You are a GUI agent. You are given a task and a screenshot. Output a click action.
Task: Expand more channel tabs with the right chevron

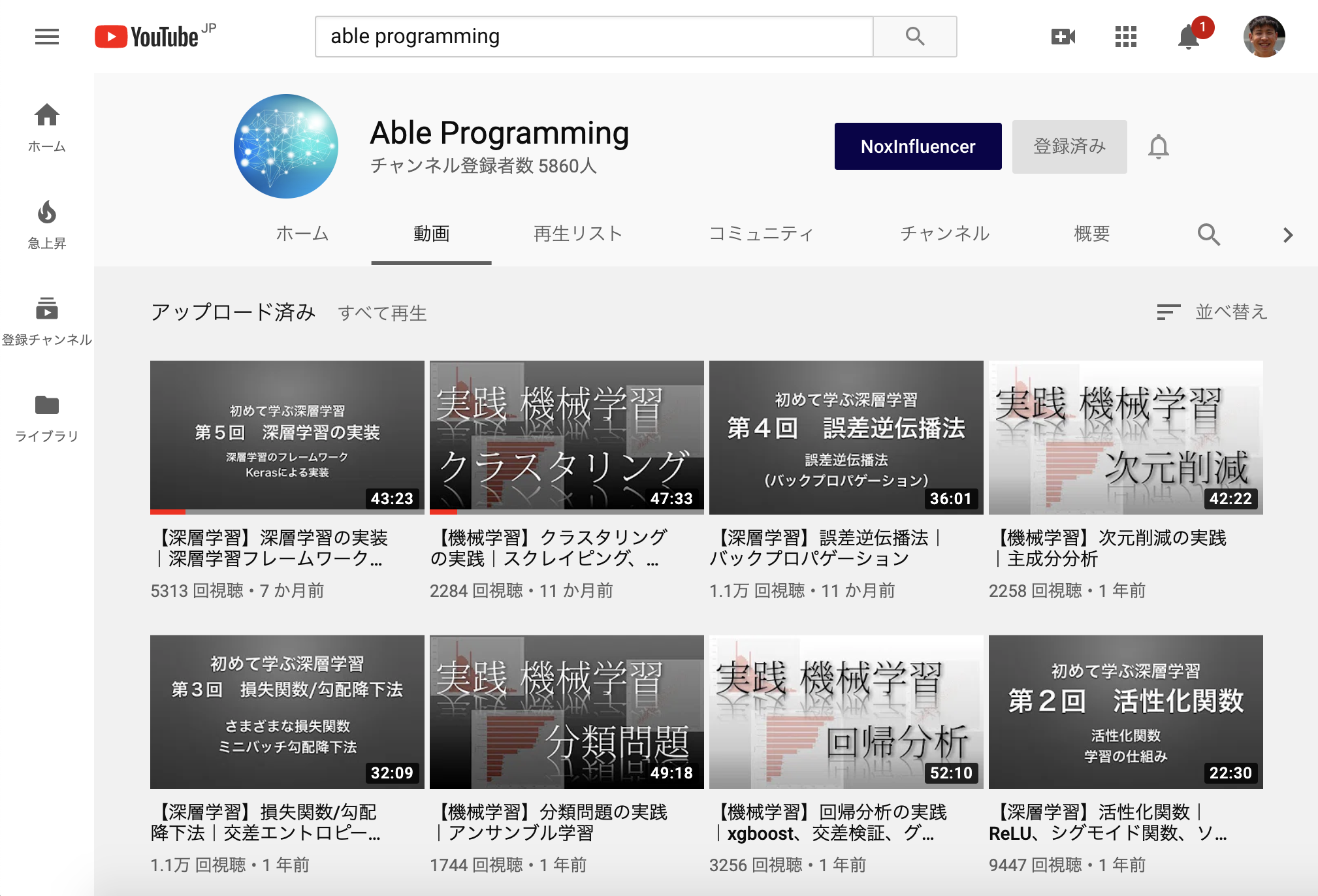pos(1287,234)
